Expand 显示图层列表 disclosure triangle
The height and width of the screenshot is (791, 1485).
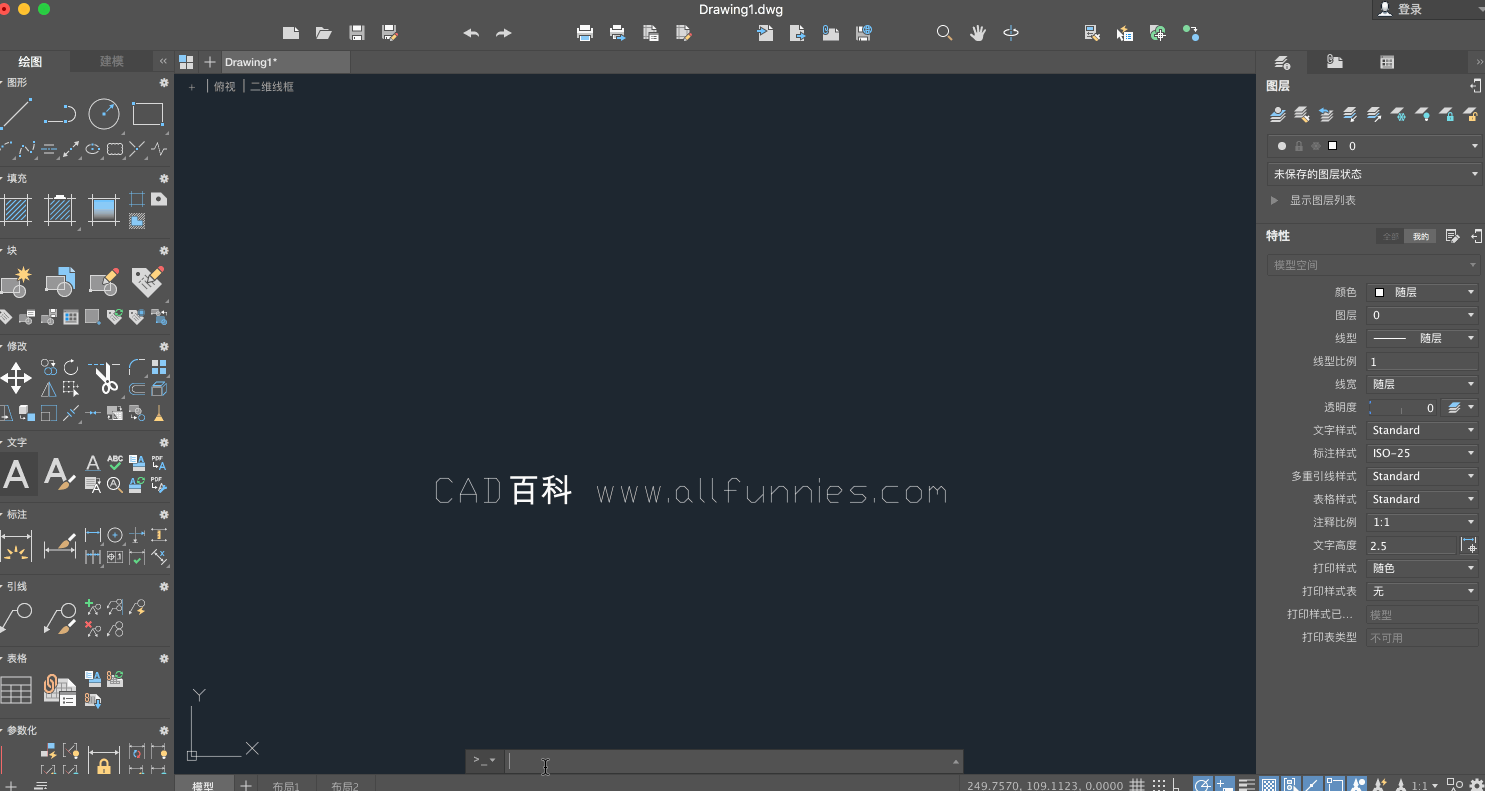tap(1274, 200)
